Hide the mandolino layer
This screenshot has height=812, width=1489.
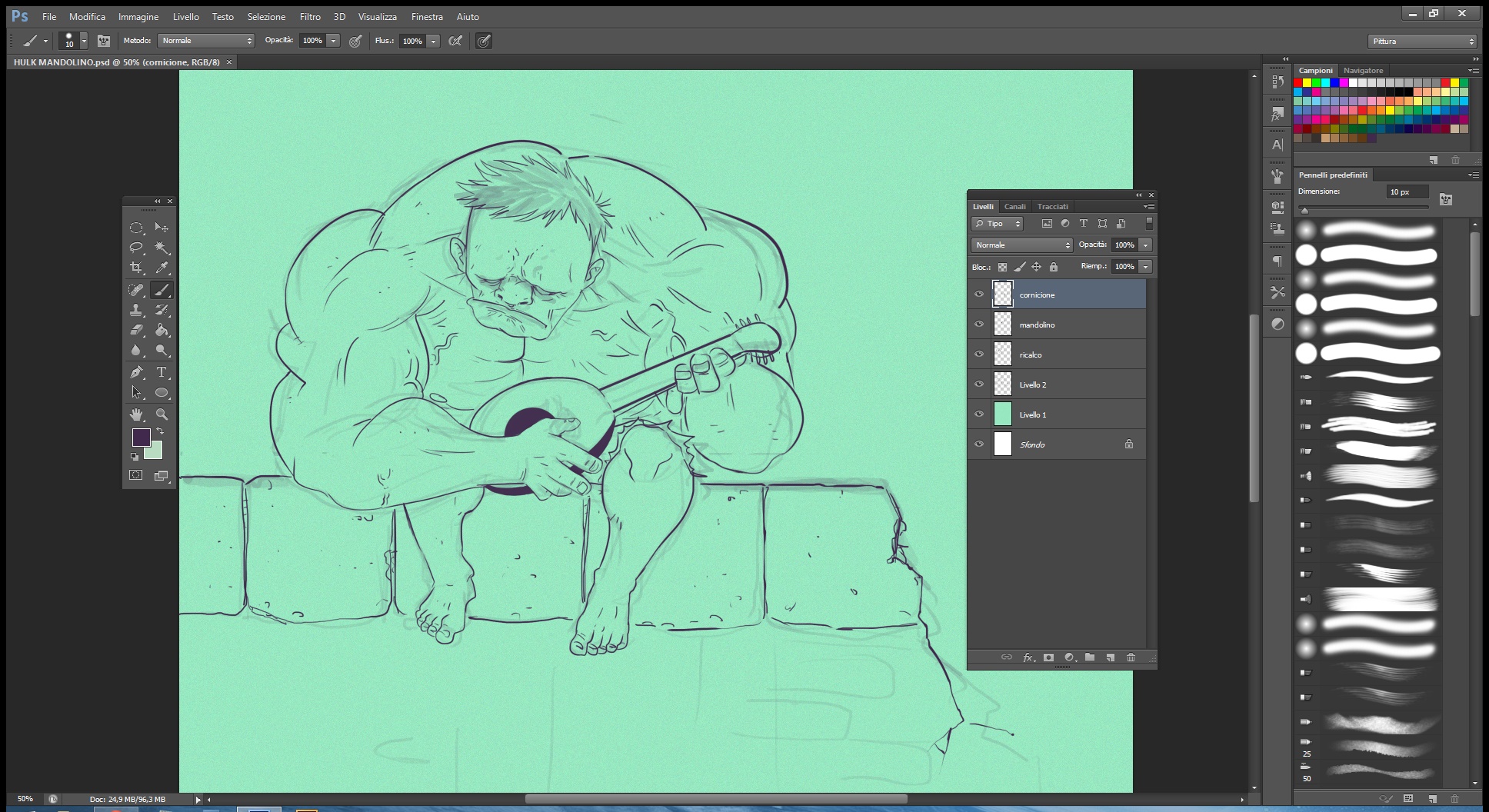point(979,324)
